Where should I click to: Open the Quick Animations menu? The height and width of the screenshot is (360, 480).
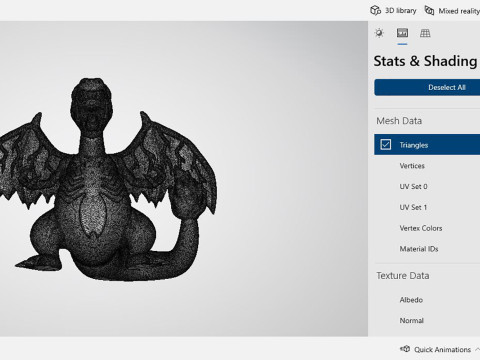pos(440,349)
